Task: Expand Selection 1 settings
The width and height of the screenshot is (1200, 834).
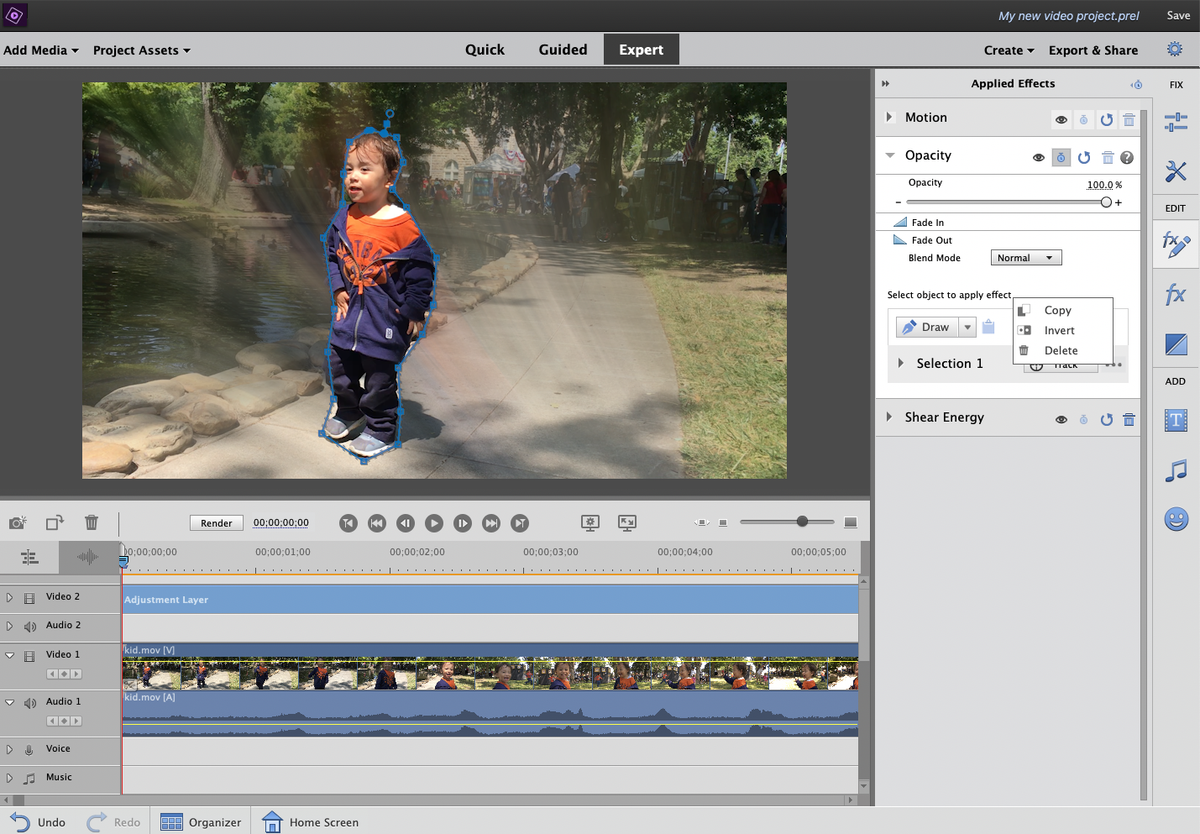Action: pyautogui.click(x=903, y=363)
